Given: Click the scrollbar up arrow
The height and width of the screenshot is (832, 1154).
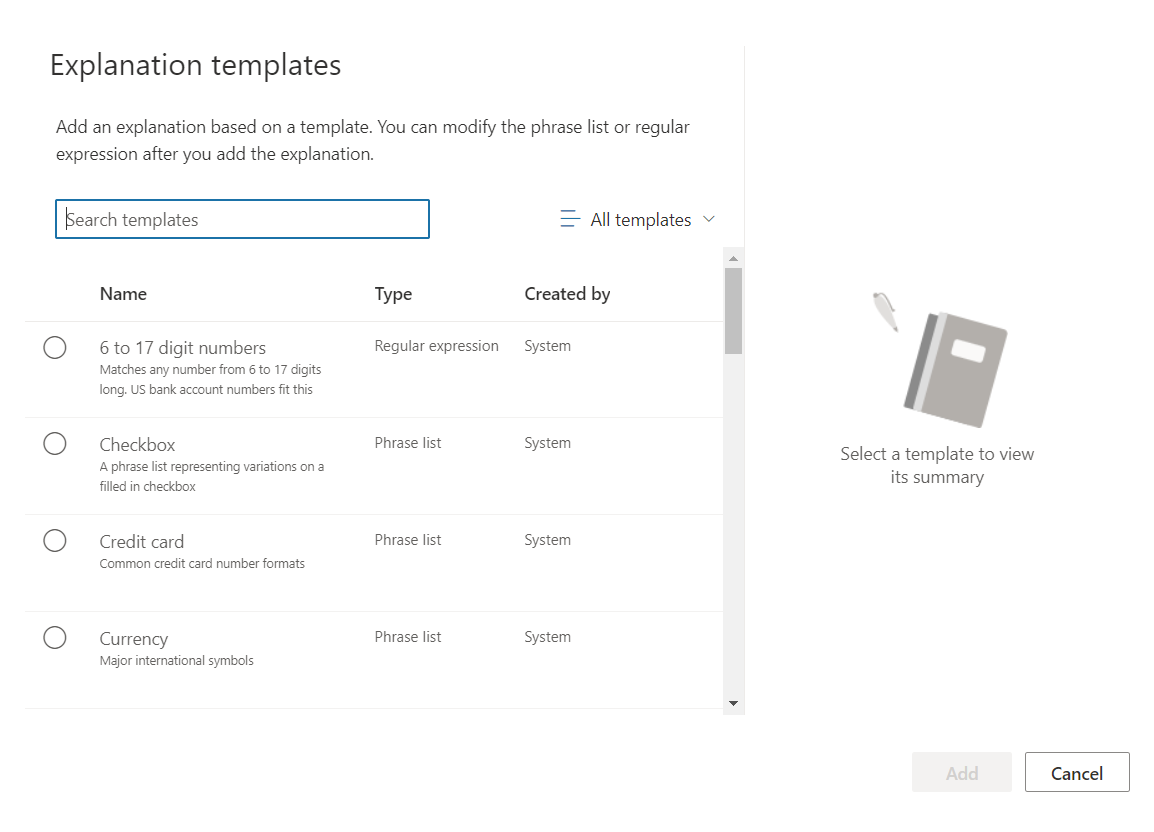Looking at the screenshot, I should coord(733,258).
